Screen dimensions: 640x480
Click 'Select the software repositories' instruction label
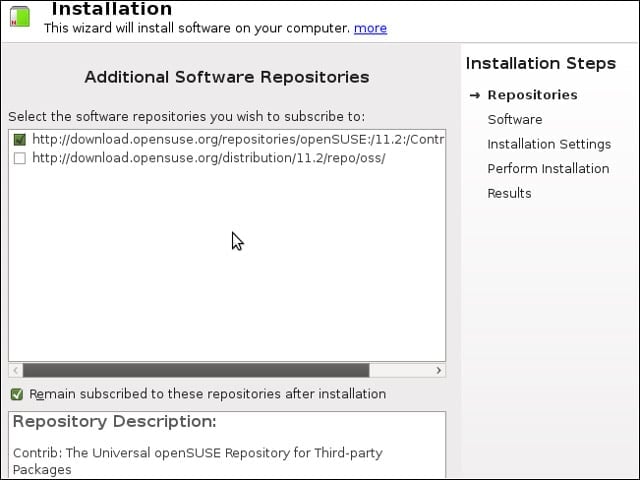coord(187,117)
